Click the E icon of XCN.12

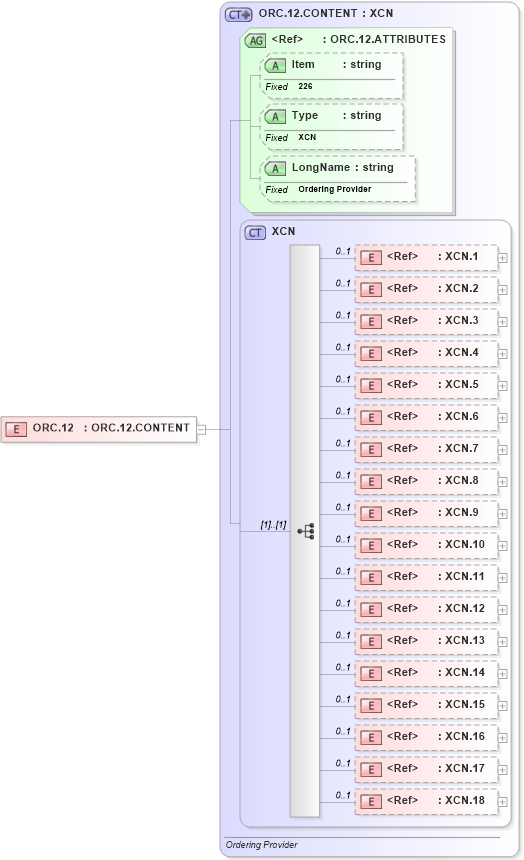tap(371, 610)
